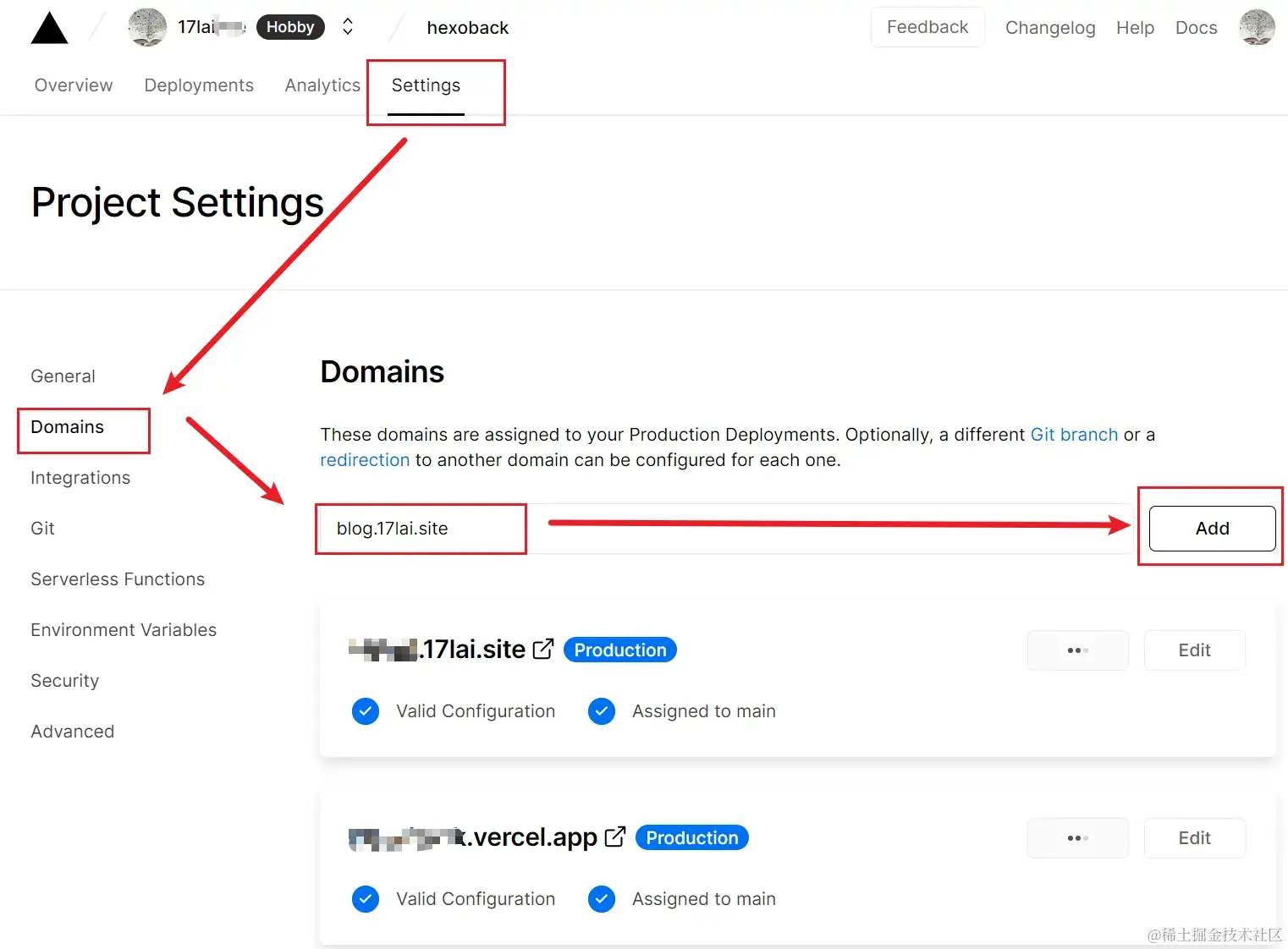1288x949 pixels.
Task: Click the Add button to add the domain
Action: coord(1211,528)
